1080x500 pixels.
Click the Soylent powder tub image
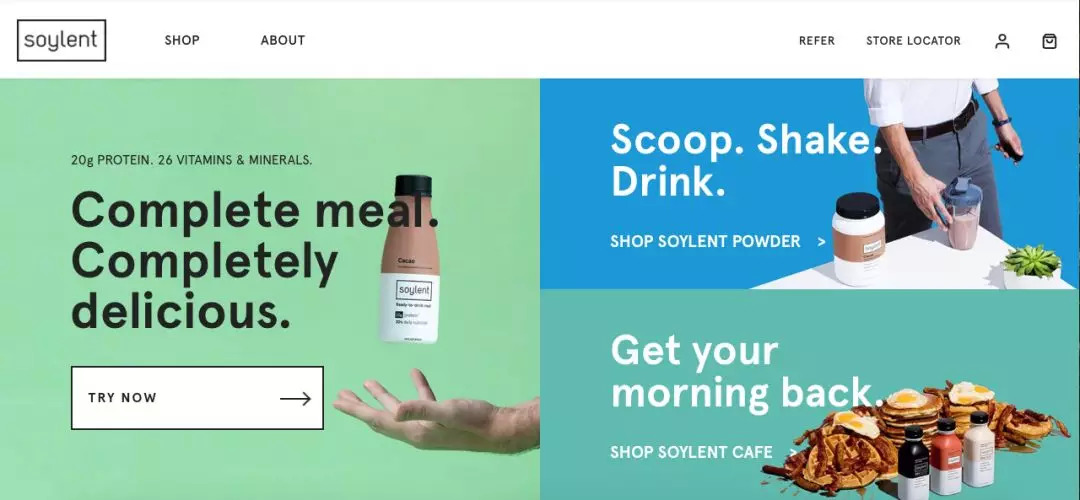[858, 239]
